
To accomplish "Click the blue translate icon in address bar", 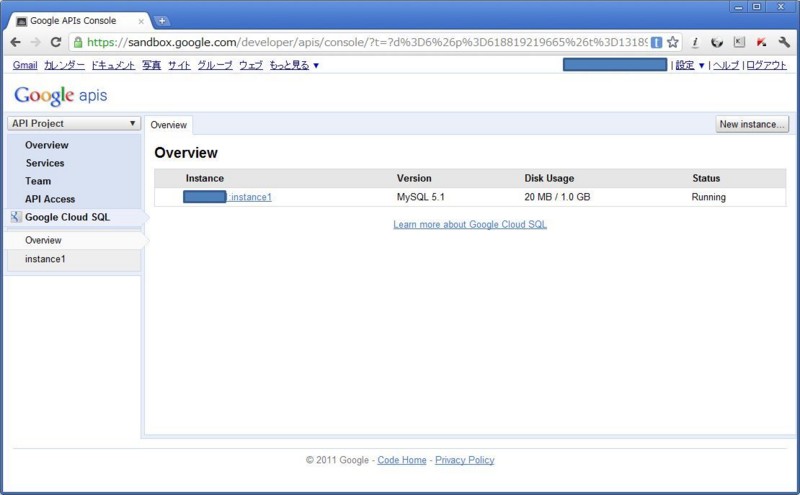I will [x=657, y=42].
